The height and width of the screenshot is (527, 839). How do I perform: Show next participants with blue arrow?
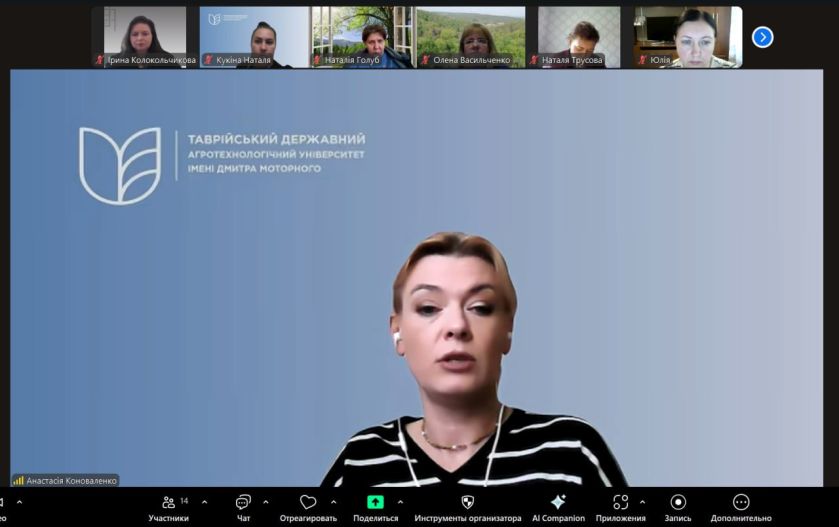point(762,37)
